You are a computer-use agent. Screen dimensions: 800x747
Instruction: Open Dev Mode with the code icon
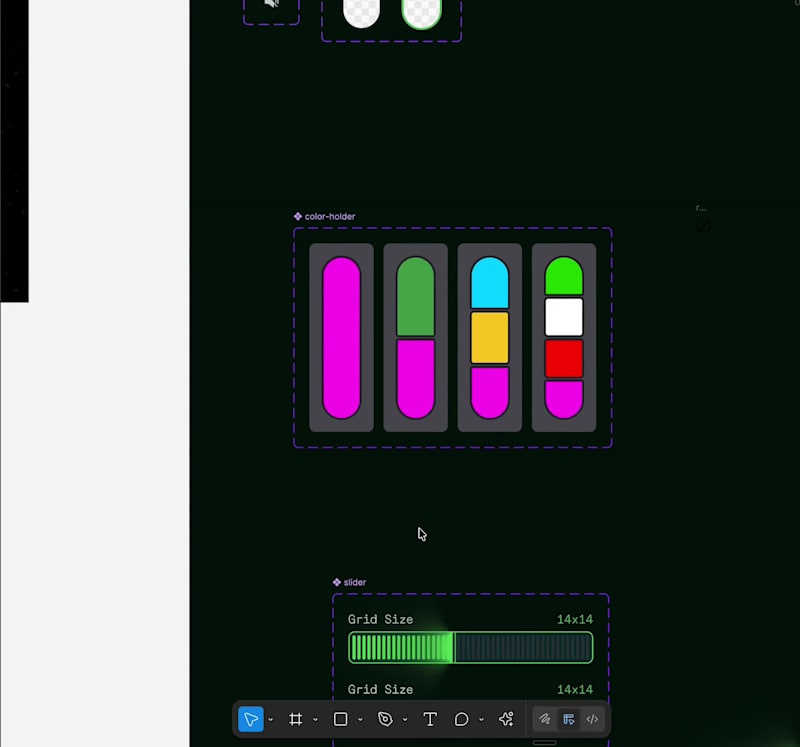[592, 719]
